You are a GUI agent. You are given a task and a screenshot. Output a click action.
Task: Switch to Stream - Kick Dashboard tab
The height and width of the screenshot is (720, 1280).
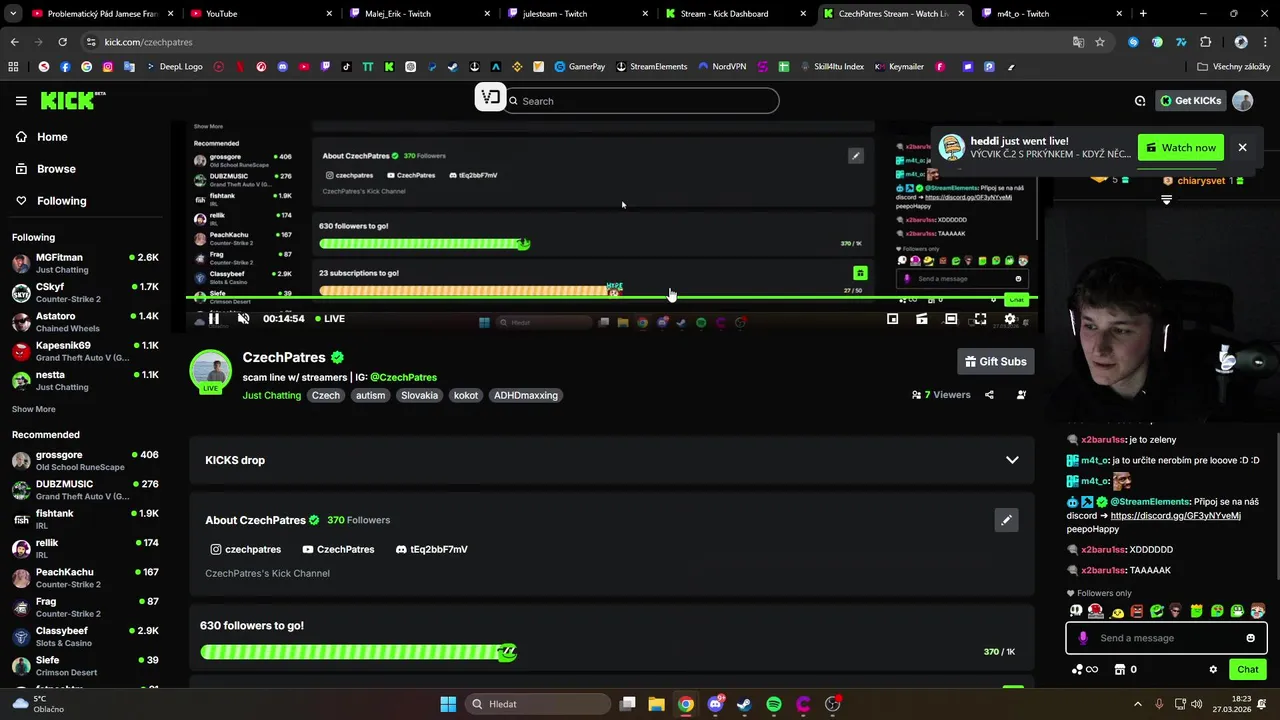click(x=736, y=13)
